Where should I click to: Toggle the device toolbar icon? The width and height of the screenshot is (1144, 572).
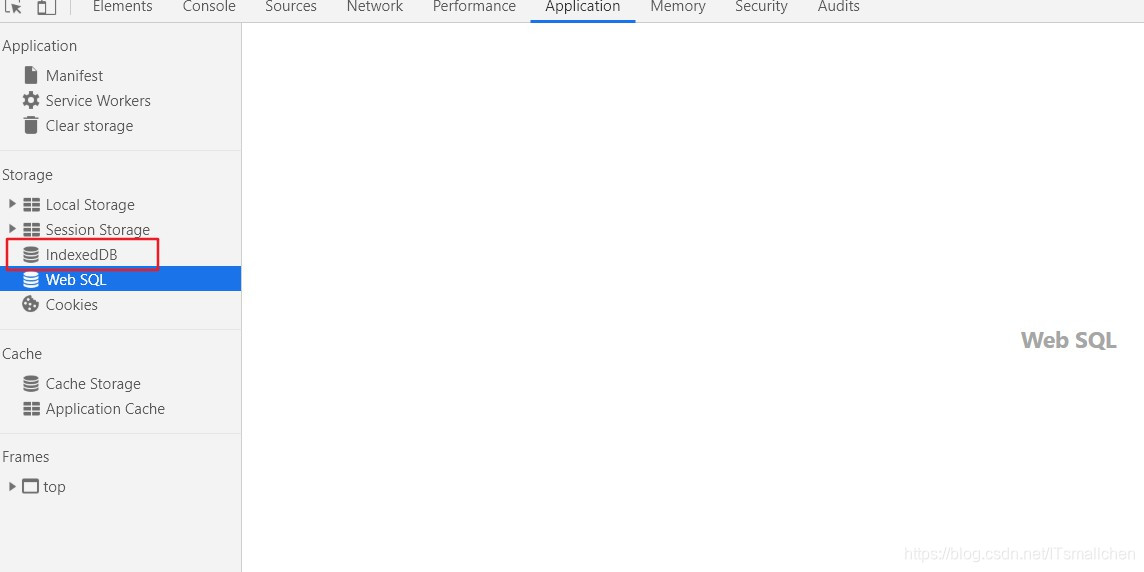[x=46, y=7]
